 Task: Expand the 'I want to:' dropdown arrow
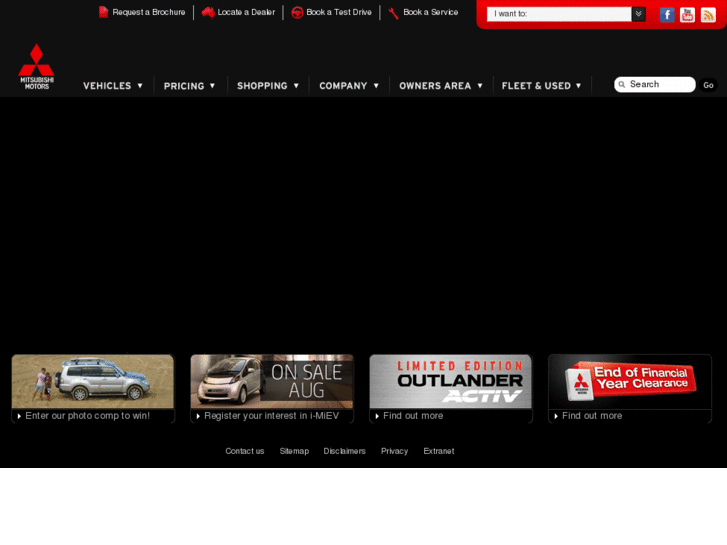pos(638,14)
